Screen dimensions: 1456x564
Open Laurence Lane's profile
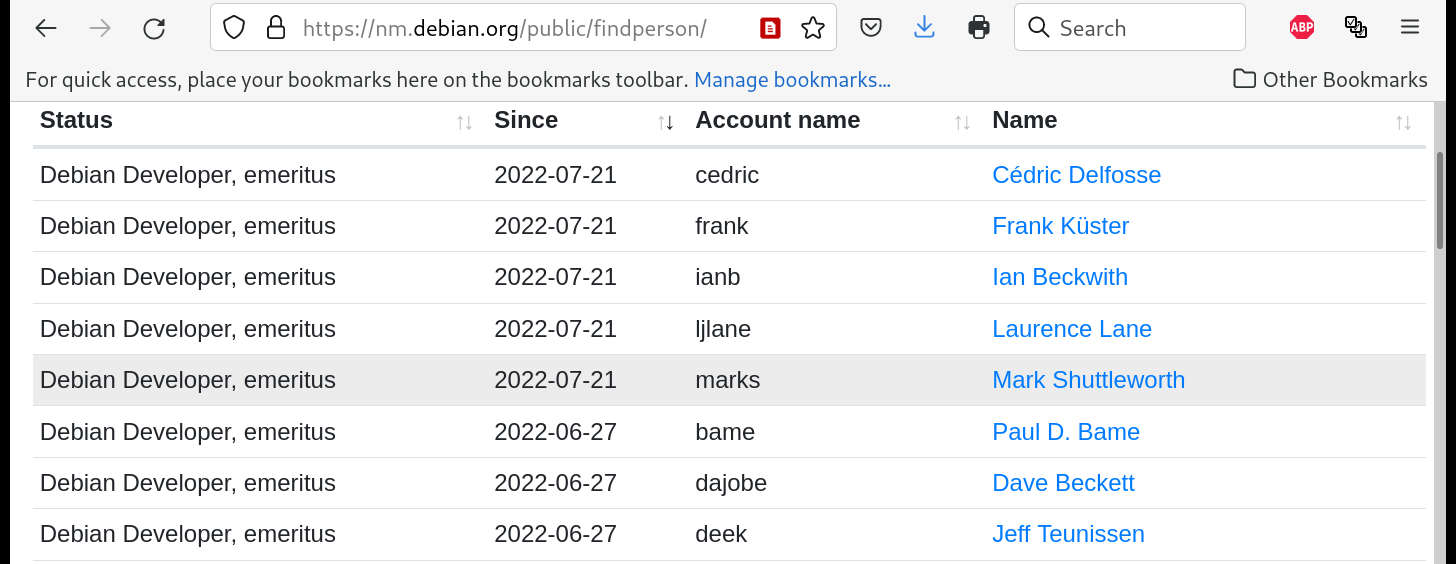point(1072,329)
